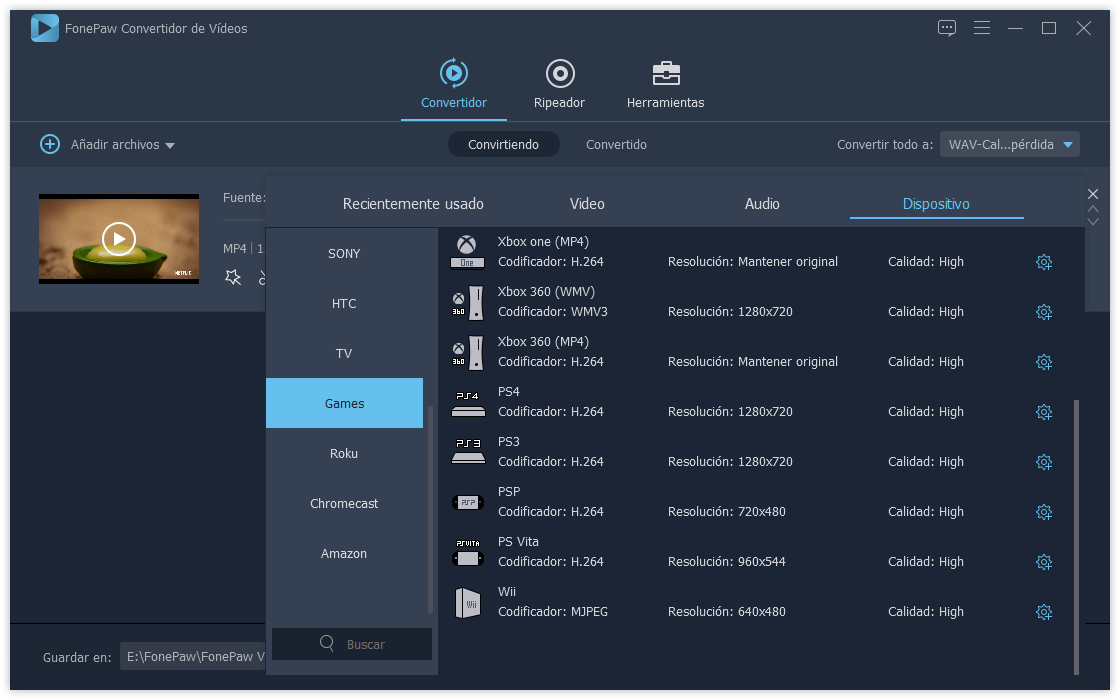This screenshot has width=1120, height=700.
Task: Click 'Resolución: 640x480' in Wii row
Action: 726,611
